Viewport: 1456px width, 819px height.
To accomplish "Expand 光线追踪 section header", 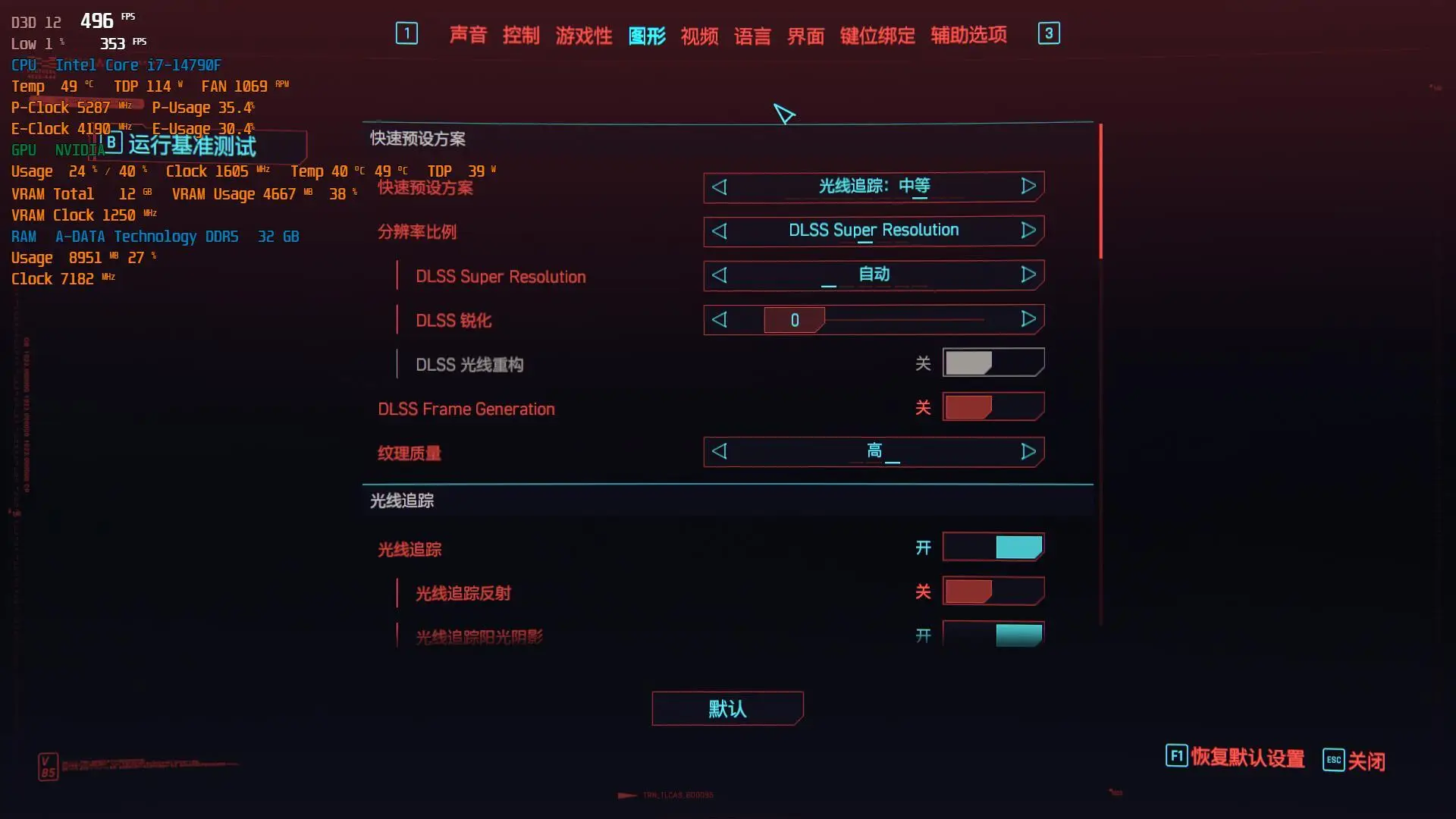I will [402, 499].
